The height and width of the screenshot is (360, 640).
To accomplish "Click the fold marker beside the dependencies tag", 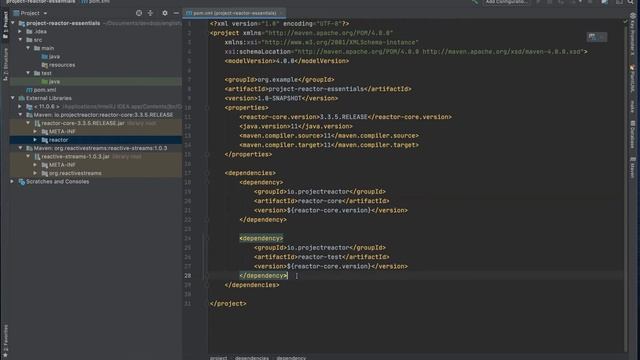I will [x=207, y=173].
